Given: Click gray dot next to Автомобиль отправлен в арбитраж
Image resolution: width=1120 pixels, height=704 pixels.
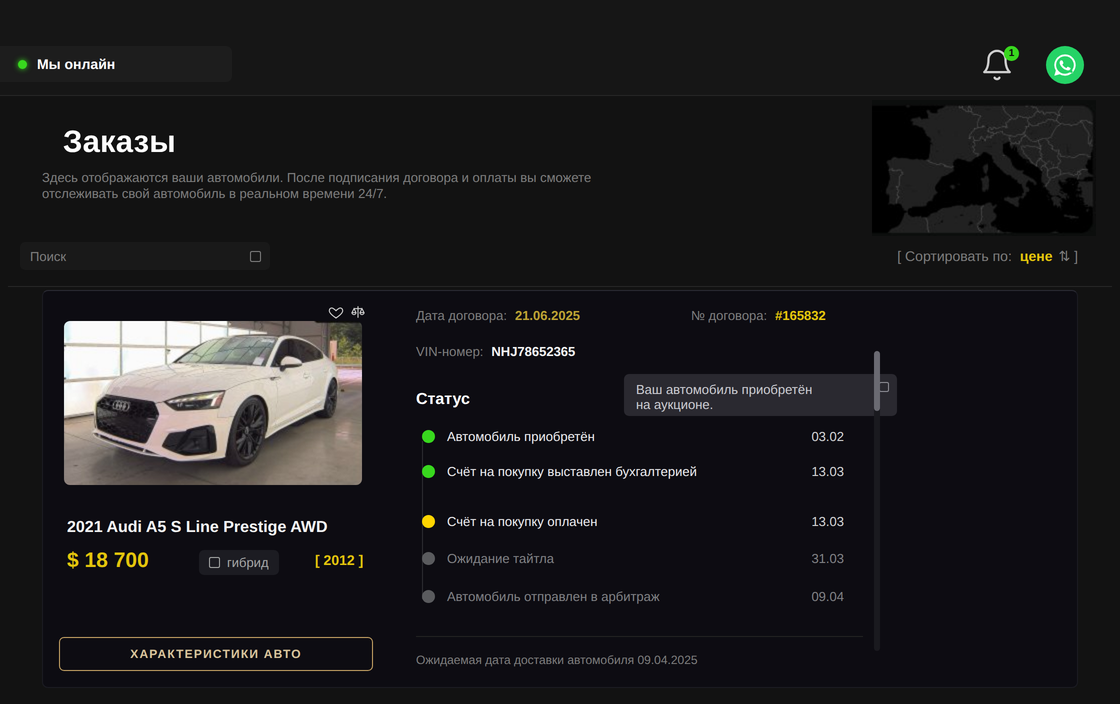Looking at the screenshot, I should (x=429, y=596).
